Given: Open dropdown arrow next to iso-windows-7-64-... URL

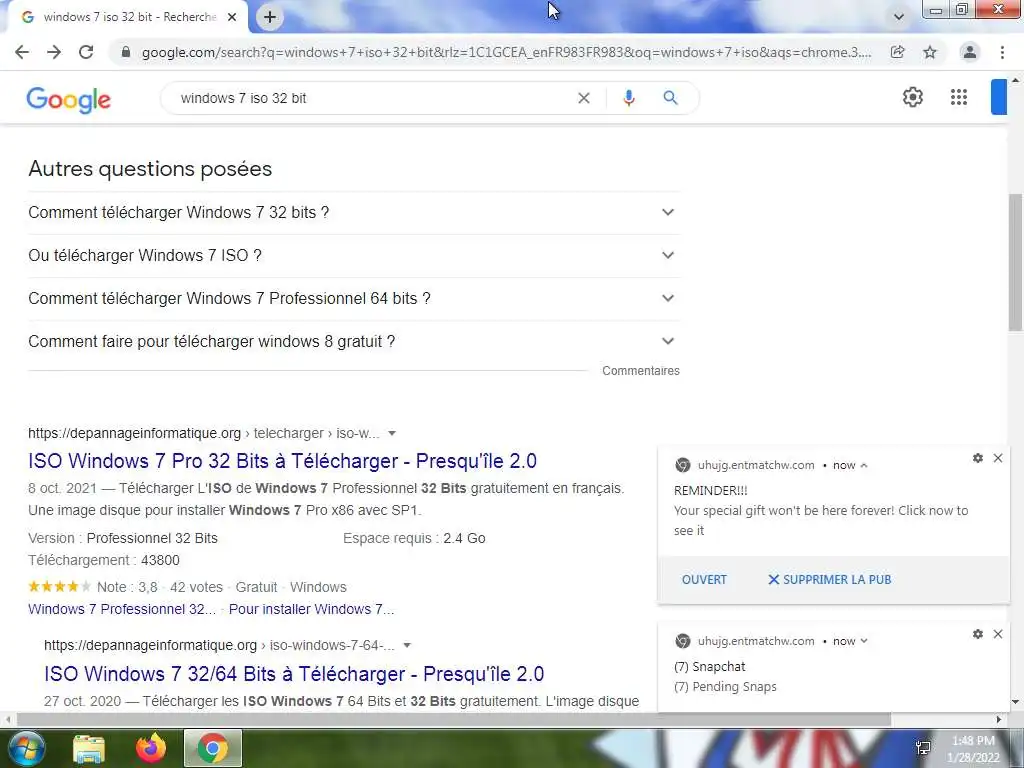Looking at the screenshot, I should (x=407, y=645).
